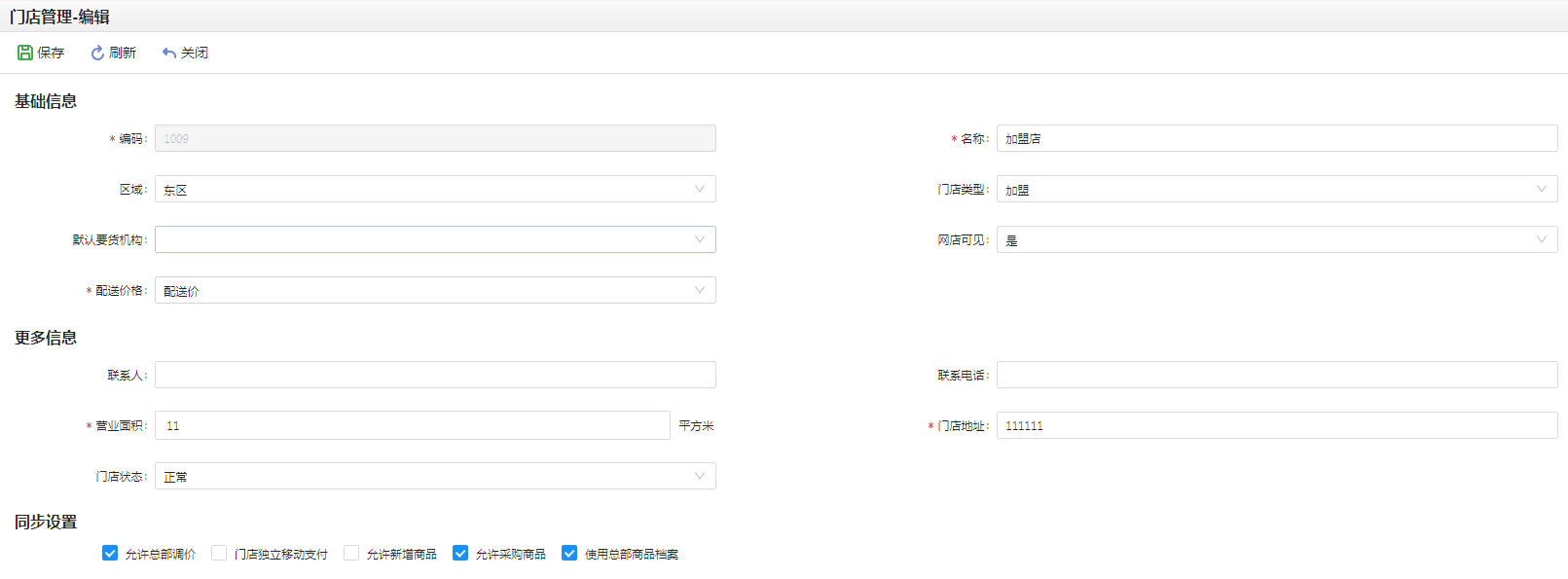The width and height of the screenshot is (1568, 579).
Task: Click the green save disk icon
Action: click(25, 53)
